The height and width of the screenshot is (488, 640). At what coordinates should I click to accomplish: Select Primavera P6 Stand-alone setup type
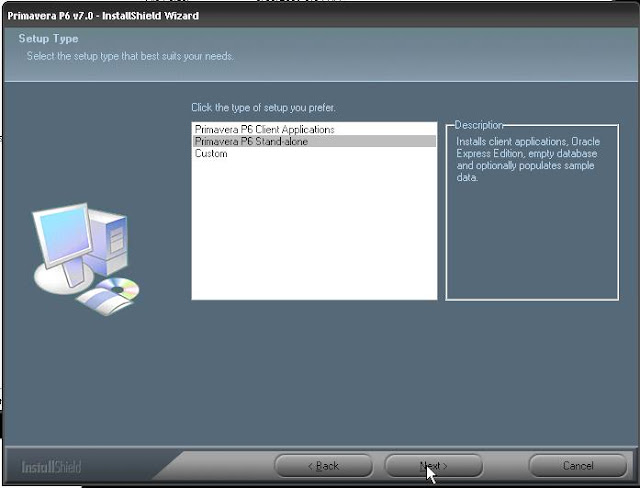click(314, 141)
